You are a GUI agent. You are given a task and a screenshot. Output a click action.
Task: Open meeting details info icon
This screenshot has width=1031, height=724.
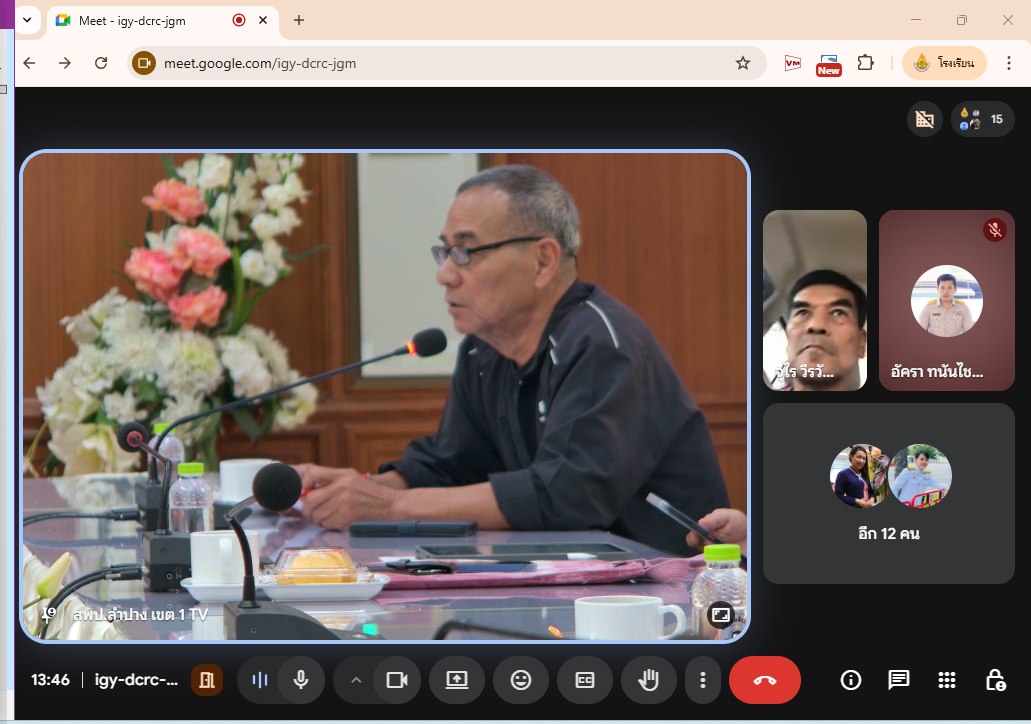tap(851, 680)
